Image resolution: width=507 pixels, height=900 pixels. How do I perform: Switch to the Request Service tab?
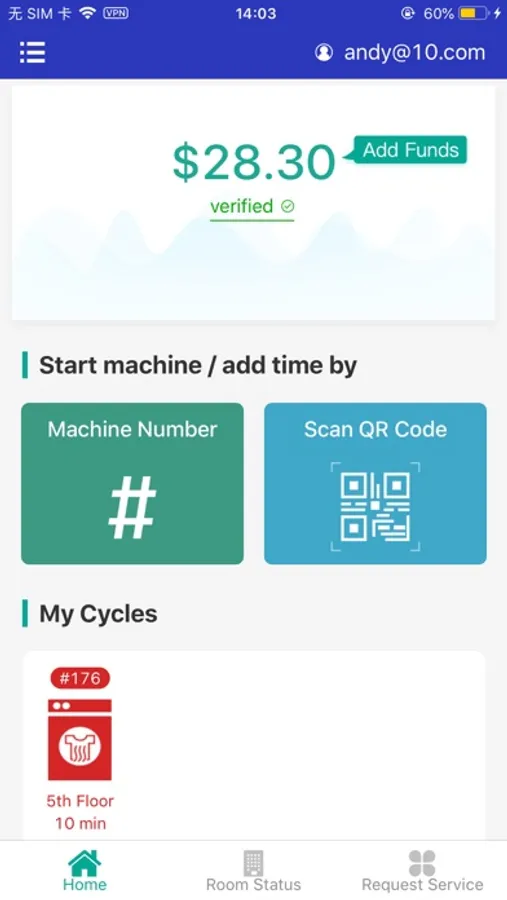pos(422,871)
